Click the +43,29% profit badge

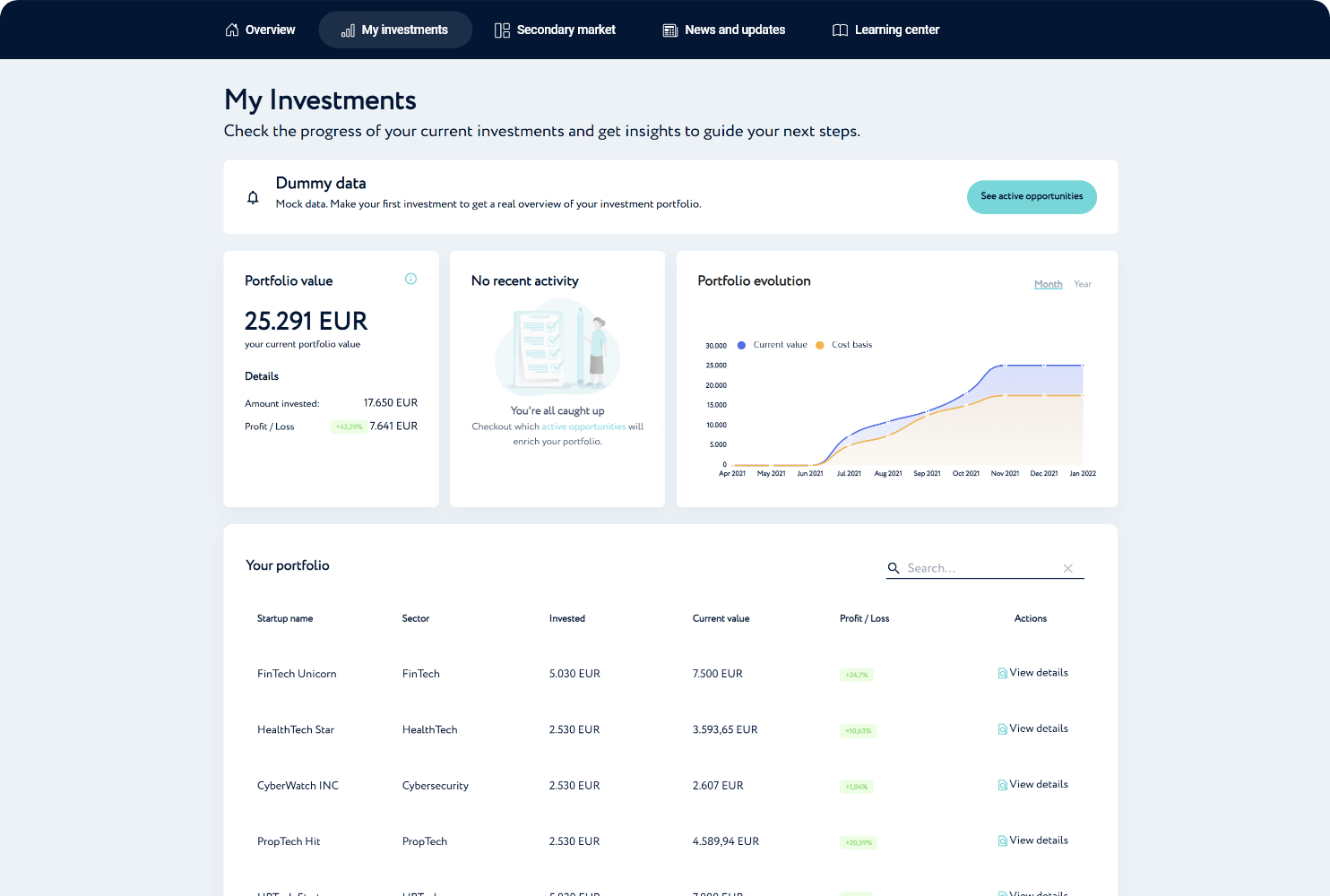[349, 426]
